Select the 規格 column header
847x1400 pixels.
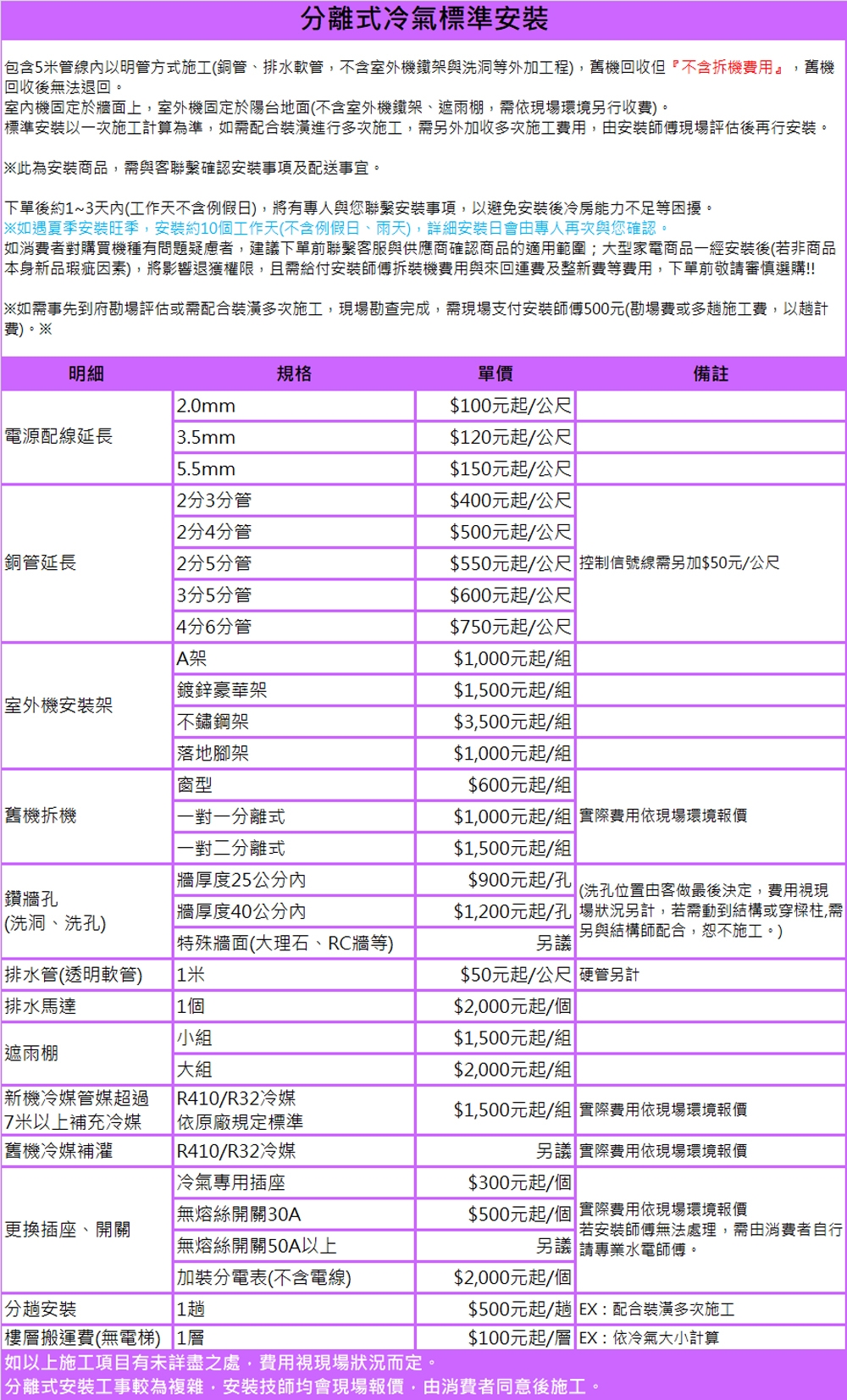point(294,374)
